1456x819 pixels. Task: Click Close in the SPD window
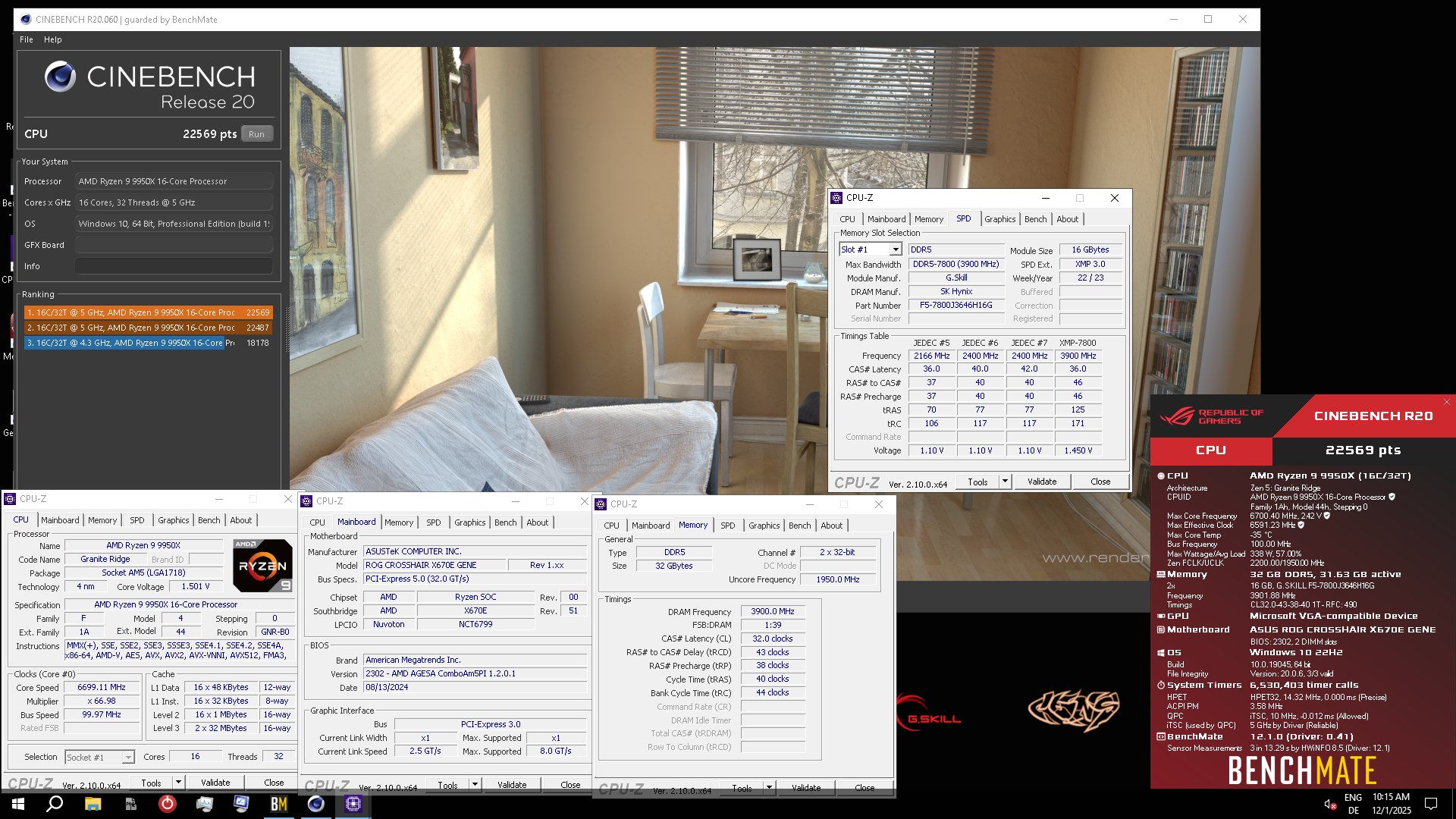coord(1100,482)
